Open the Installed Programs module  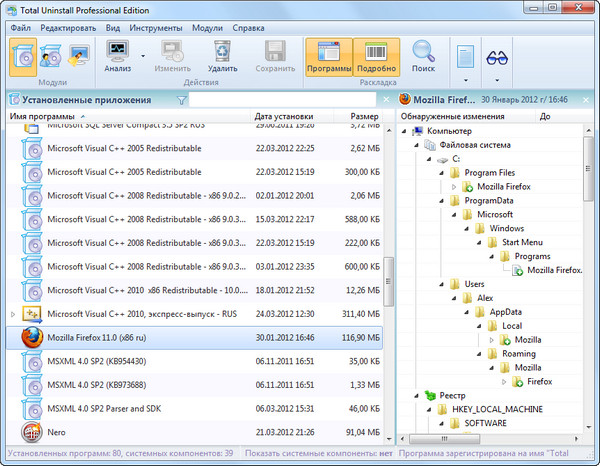click(23, 57)
